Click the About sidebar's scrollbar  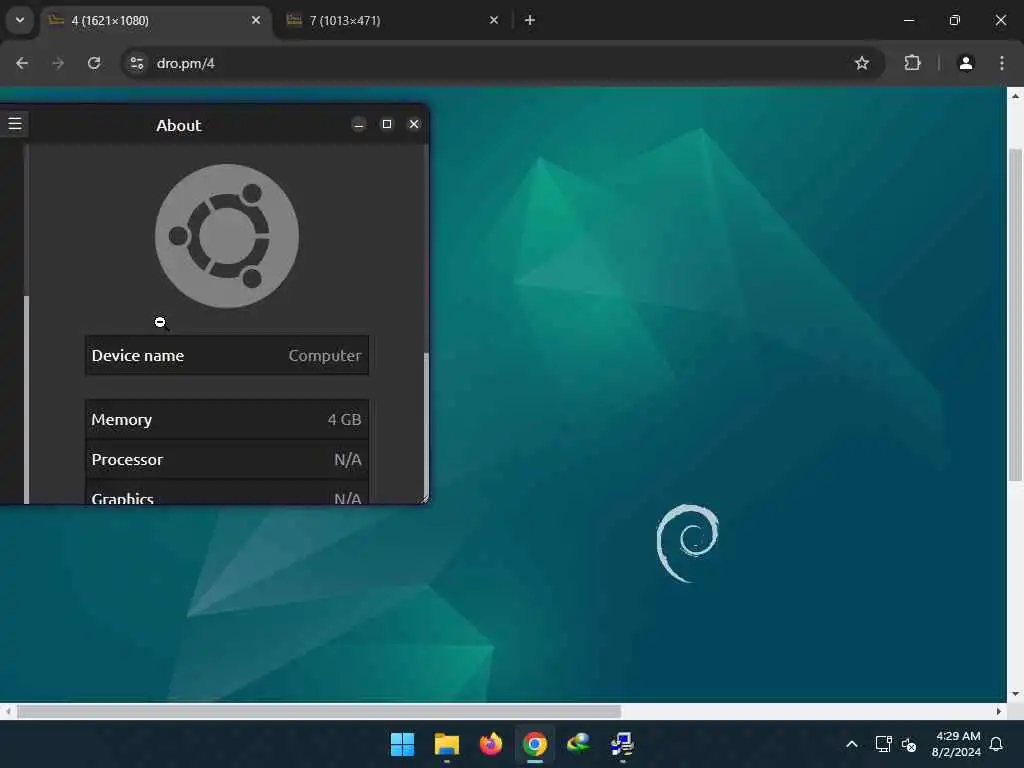[26, 400]
